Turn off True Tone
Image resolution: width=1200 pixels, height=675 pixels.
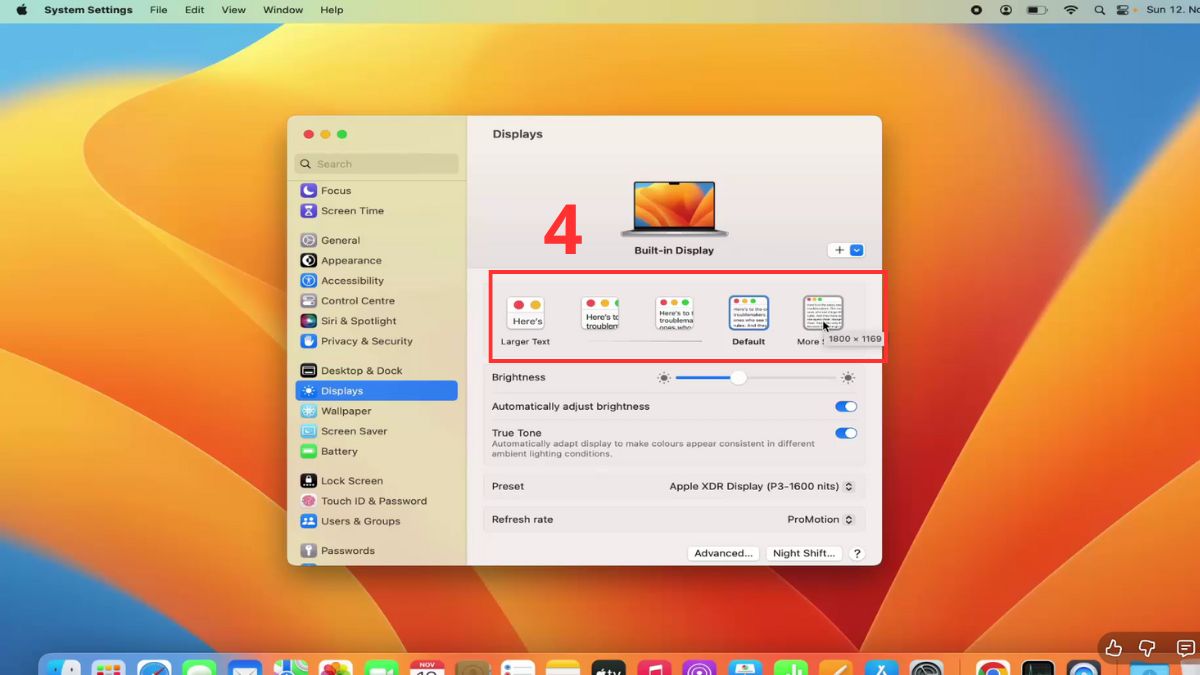point(846,433)
